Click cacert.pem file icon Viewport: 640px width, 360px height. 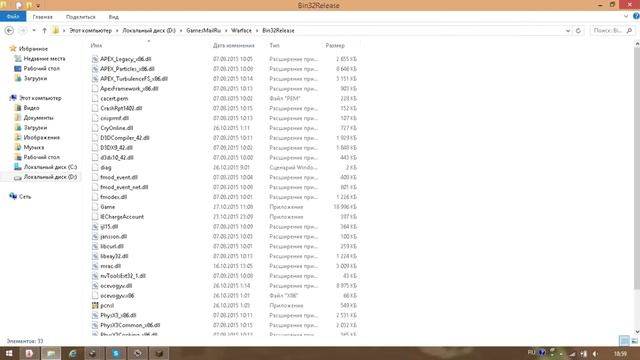point(95,98)
